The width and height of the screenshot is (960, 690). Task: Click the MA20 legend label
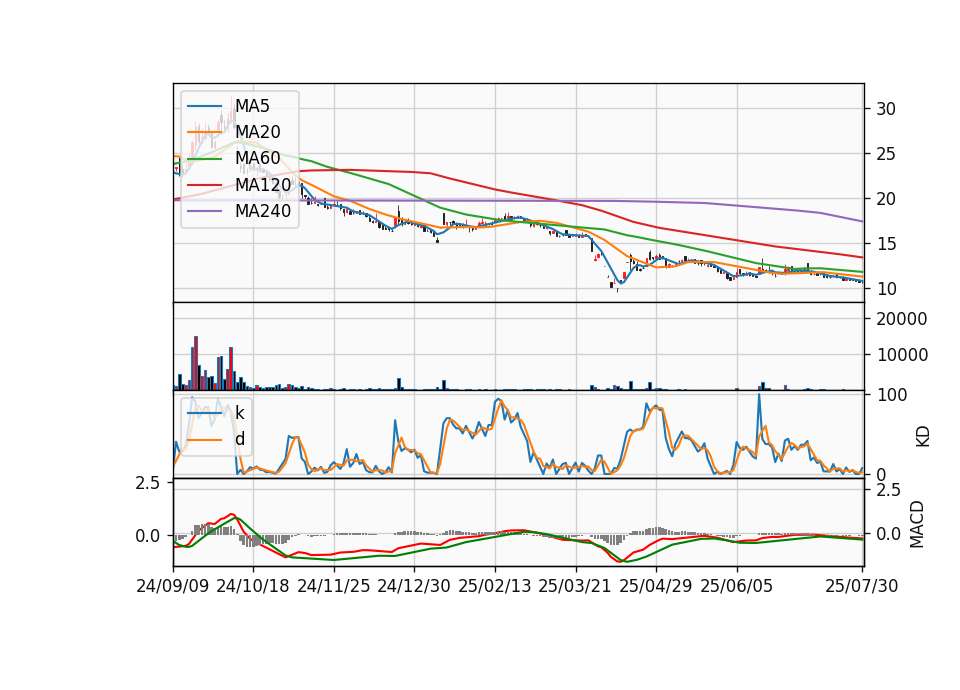pyautogui.click(x=258, y=132)
